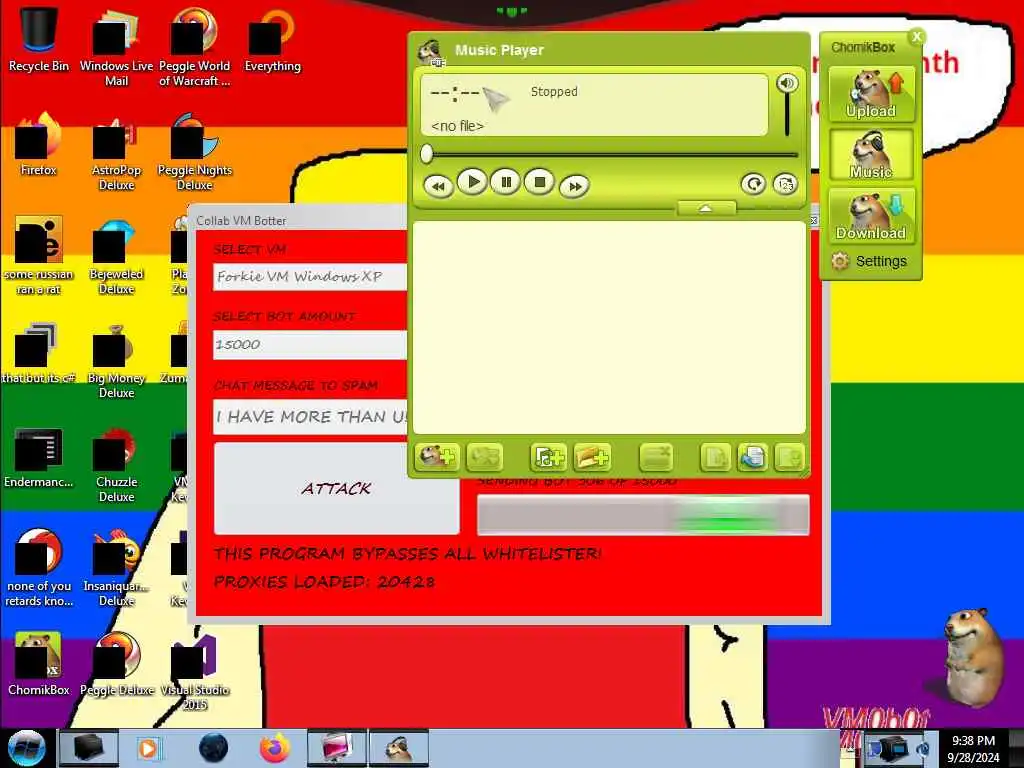Viewport: 1024px width, 768px height.
Task: Open AstroPop Deluxe desktop icon
Action: pyautogui.click(x=116, y=153)
